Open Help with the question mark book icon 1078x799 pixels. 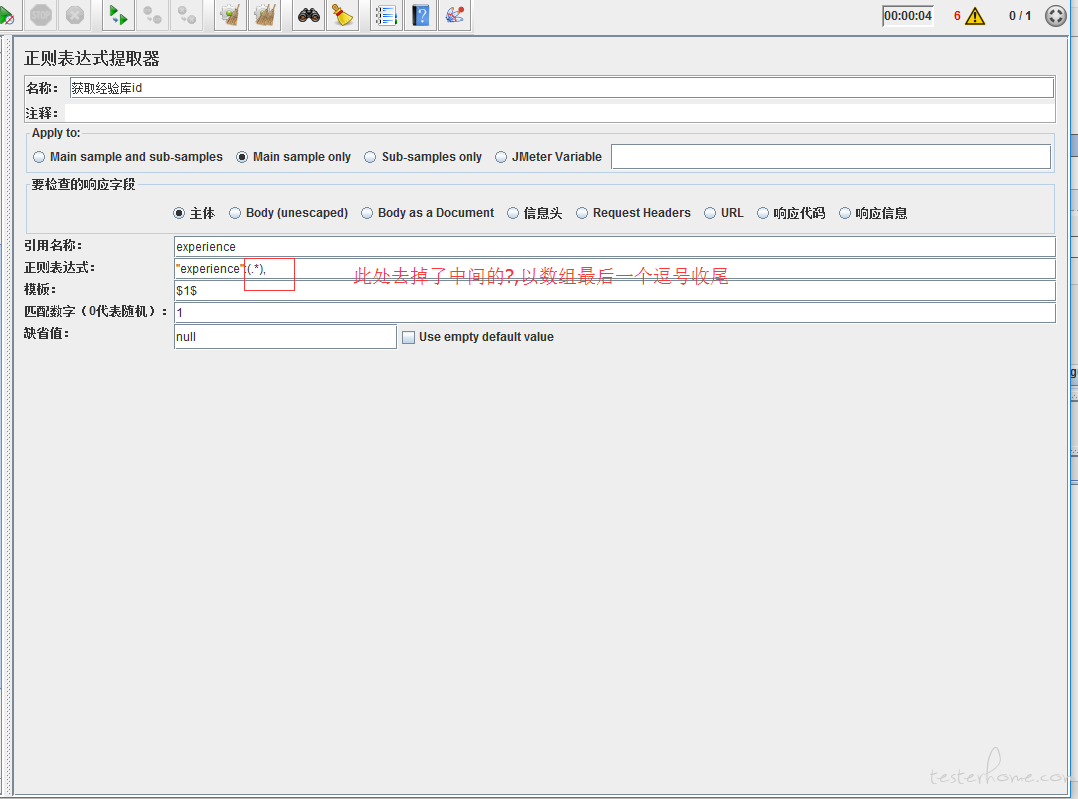(x=421, y=15)
